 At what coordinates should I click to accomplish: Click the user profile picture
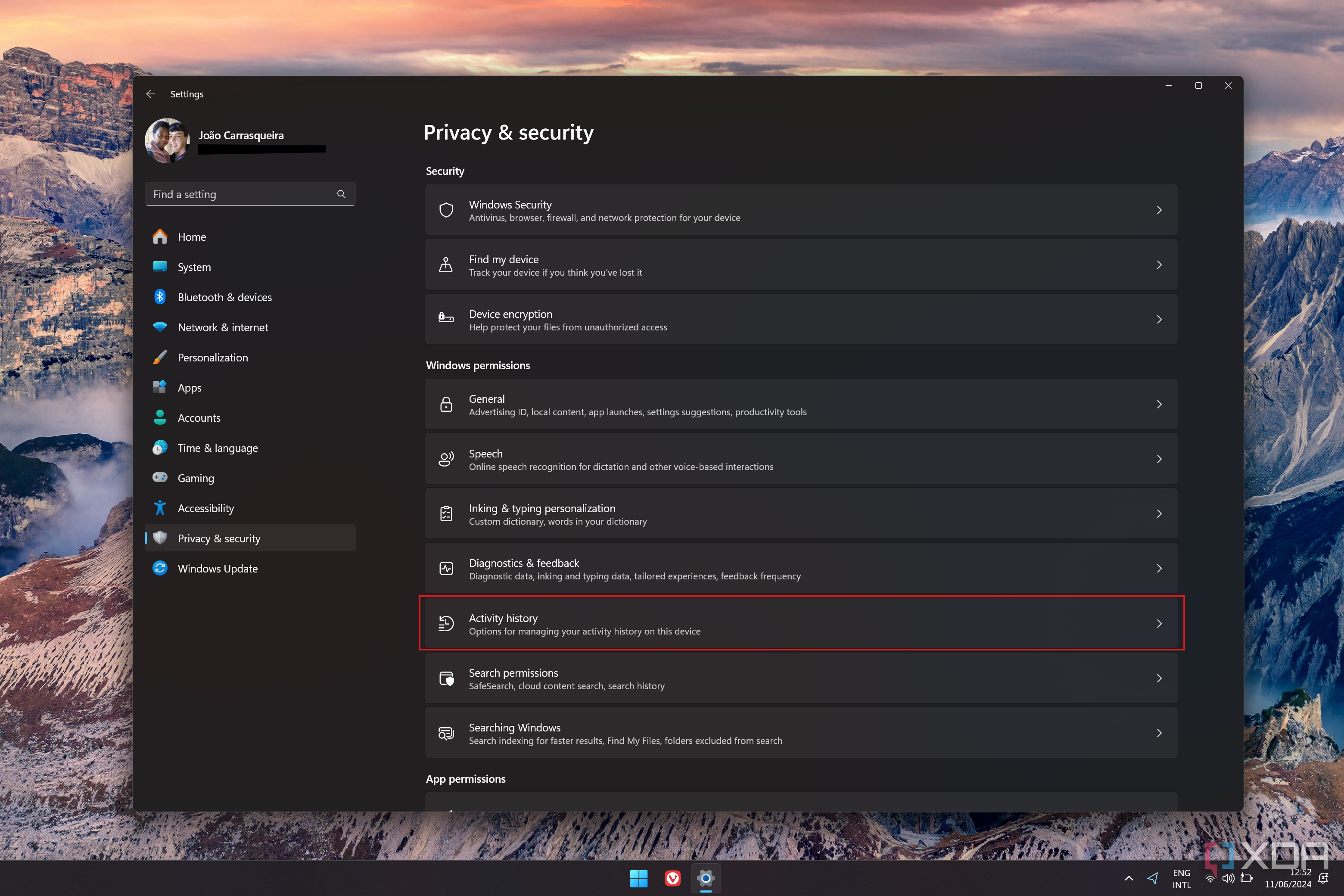point(168,140)
